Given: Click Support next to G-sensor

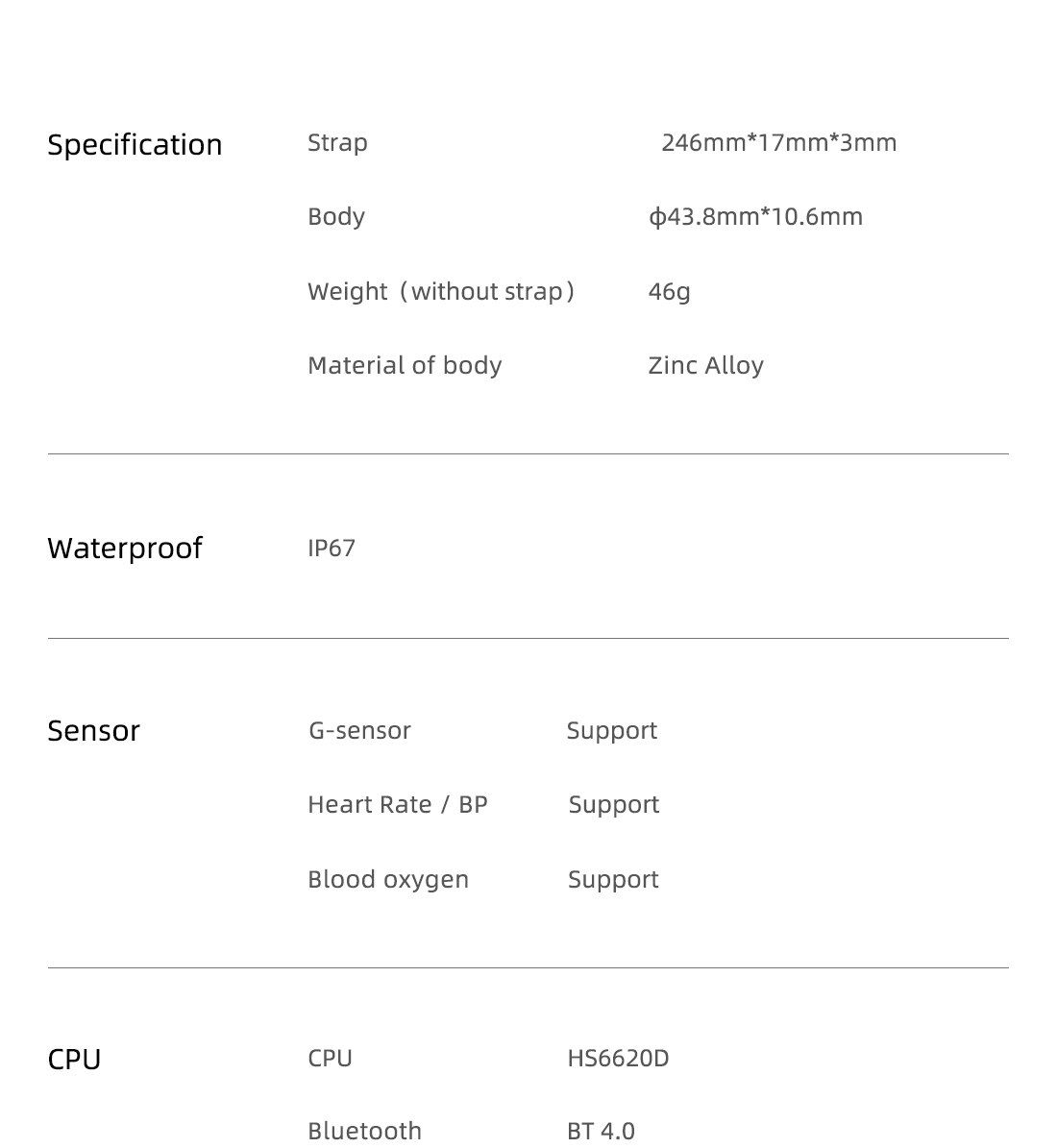Looking at the screenshot, I should (x=612, y=731).
